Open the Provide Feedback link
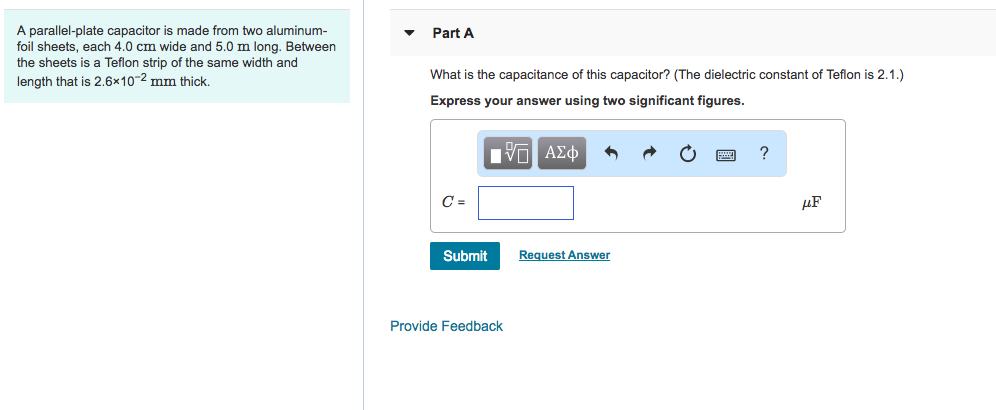 point(446,326)
